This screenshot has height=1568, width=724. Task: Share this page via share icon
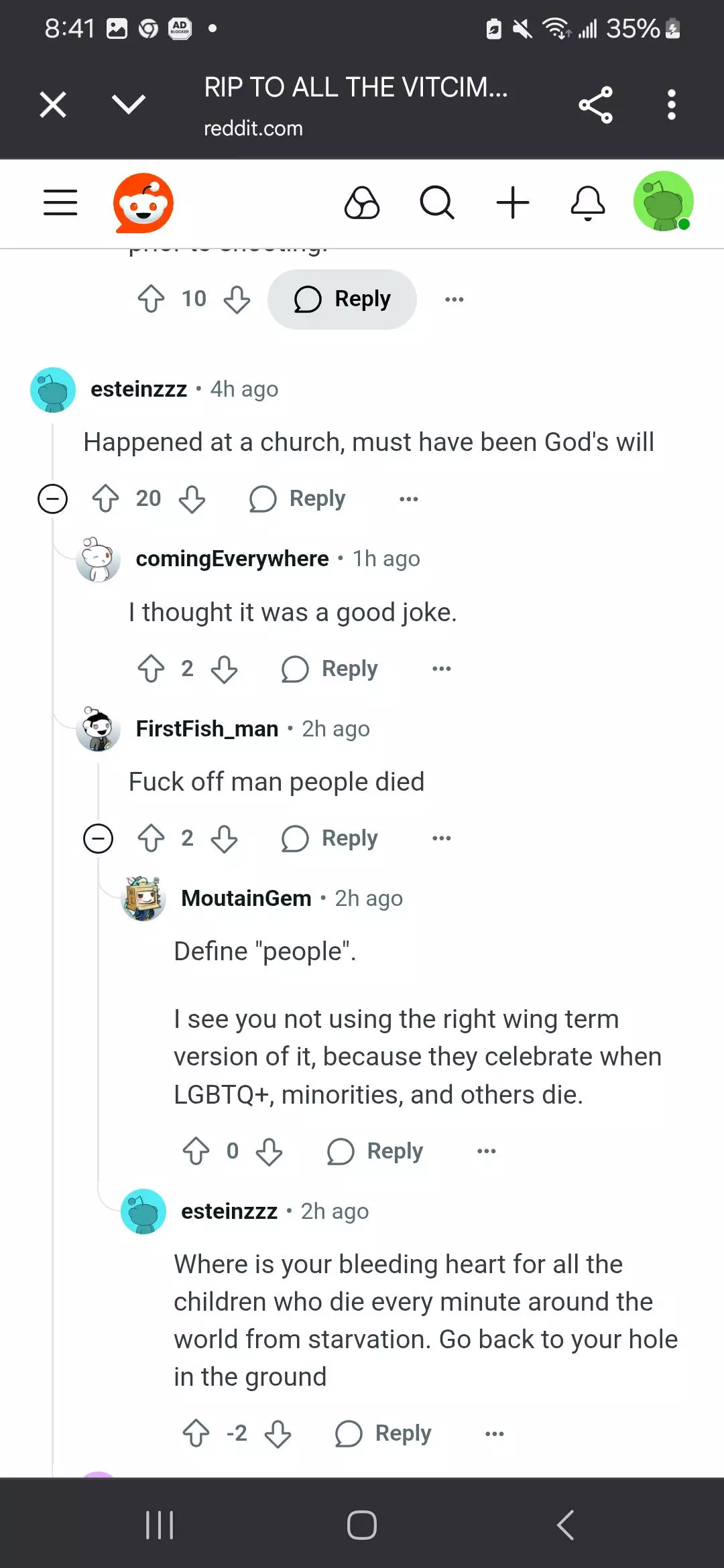click(x=595, y=105)
